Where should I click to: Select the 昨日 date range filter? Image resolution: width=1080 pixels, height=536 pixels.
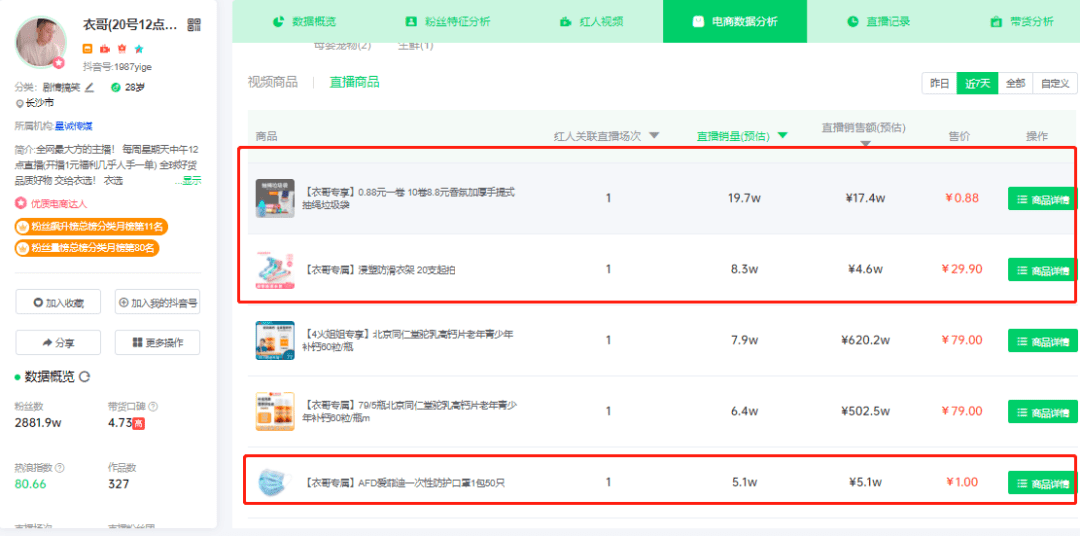tap(939, 83)
